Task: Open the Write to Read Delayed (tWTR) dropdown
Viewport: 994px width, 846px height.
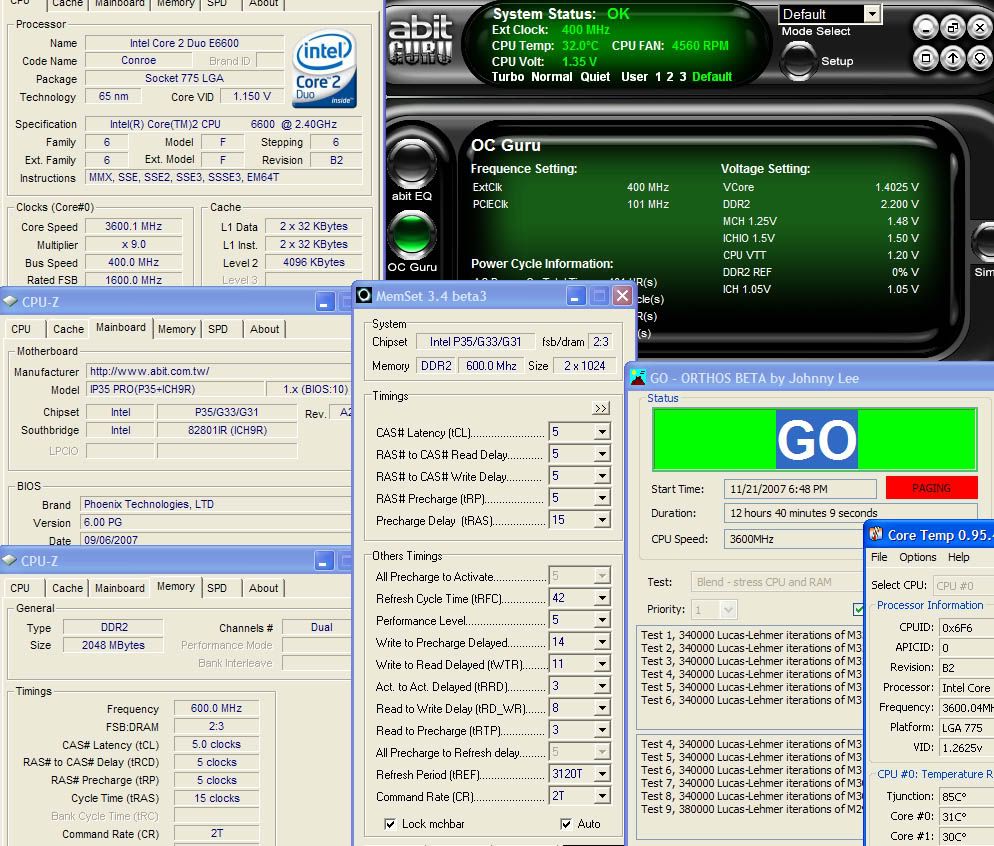Action: (x=602, y=664)
